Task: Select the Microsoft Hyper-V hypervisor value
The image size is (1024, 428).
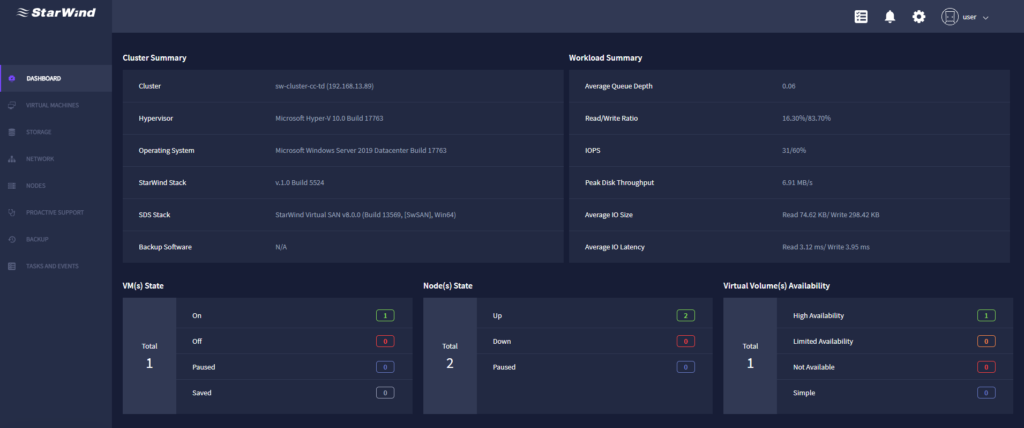Action: point(331,118)
